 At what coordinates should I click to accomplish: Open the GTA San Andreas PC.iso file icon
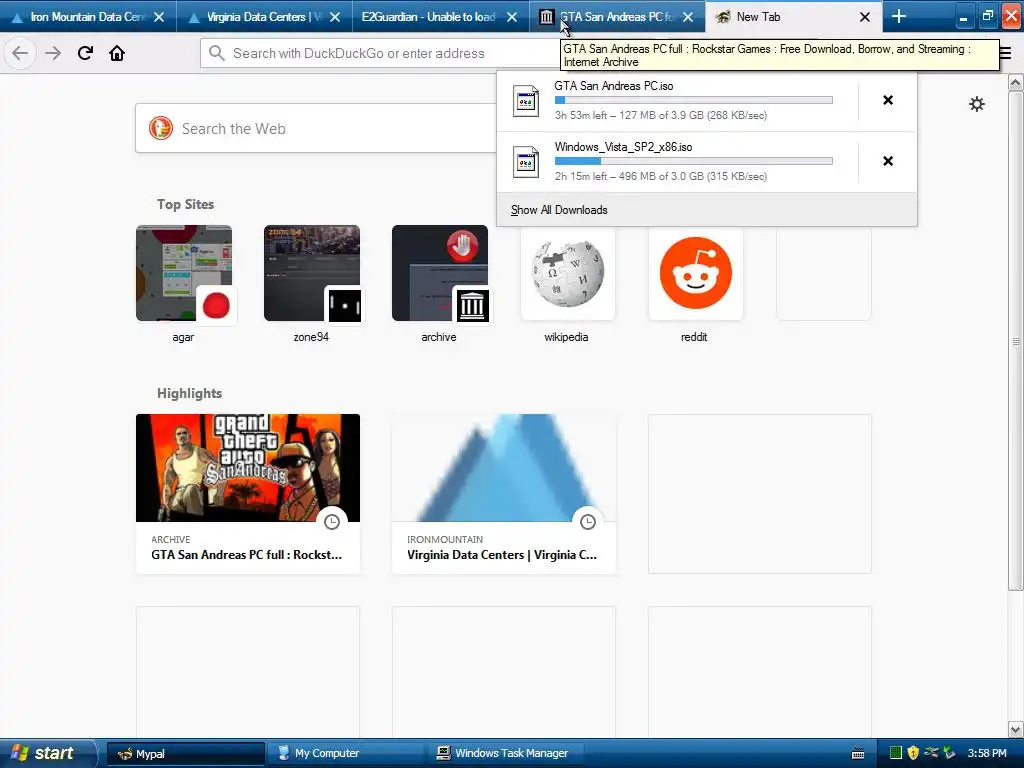pyautogui.click(x=526, y=101)
